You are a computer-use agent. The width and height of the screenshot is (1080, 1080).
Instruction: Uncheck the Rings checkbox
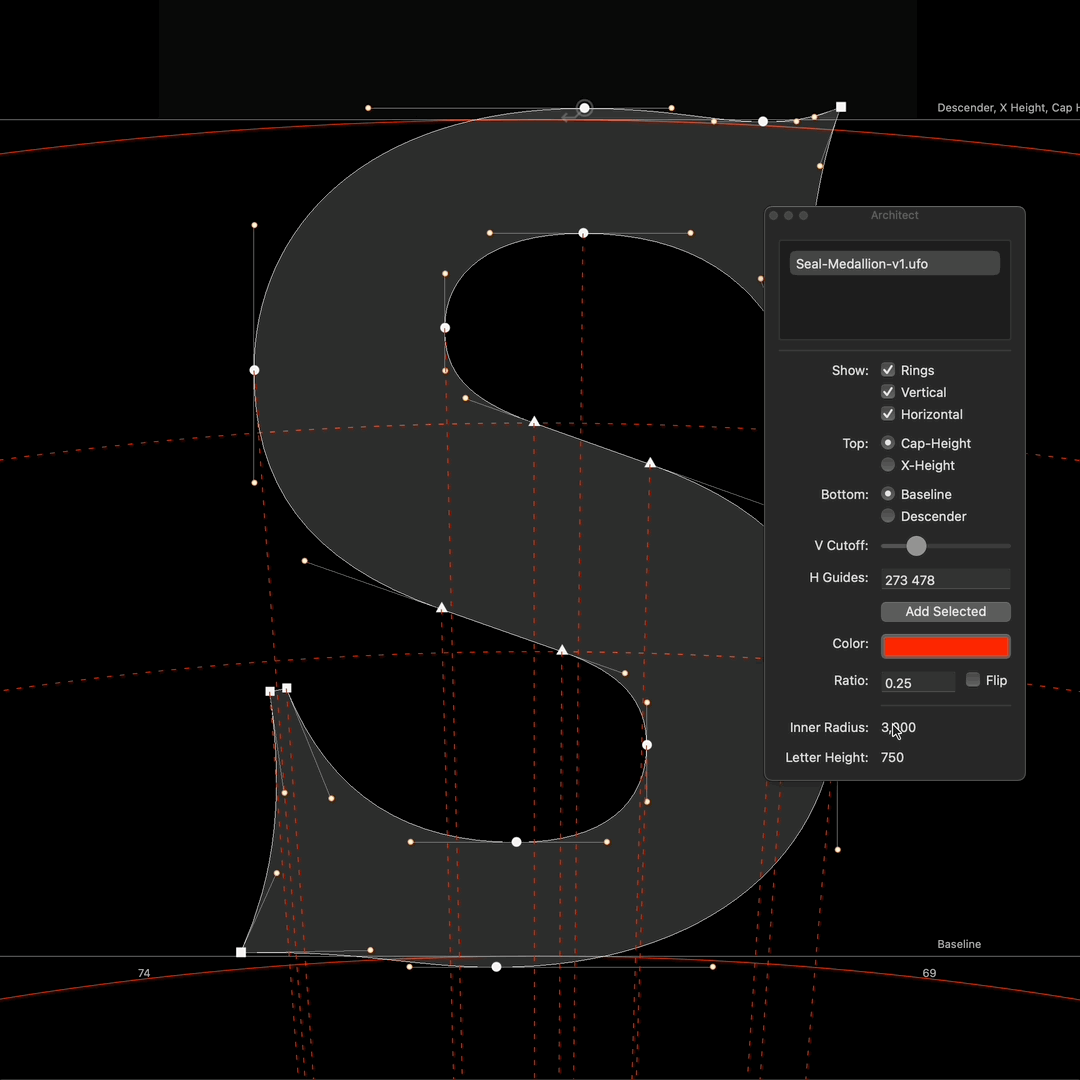coord(888,370)
